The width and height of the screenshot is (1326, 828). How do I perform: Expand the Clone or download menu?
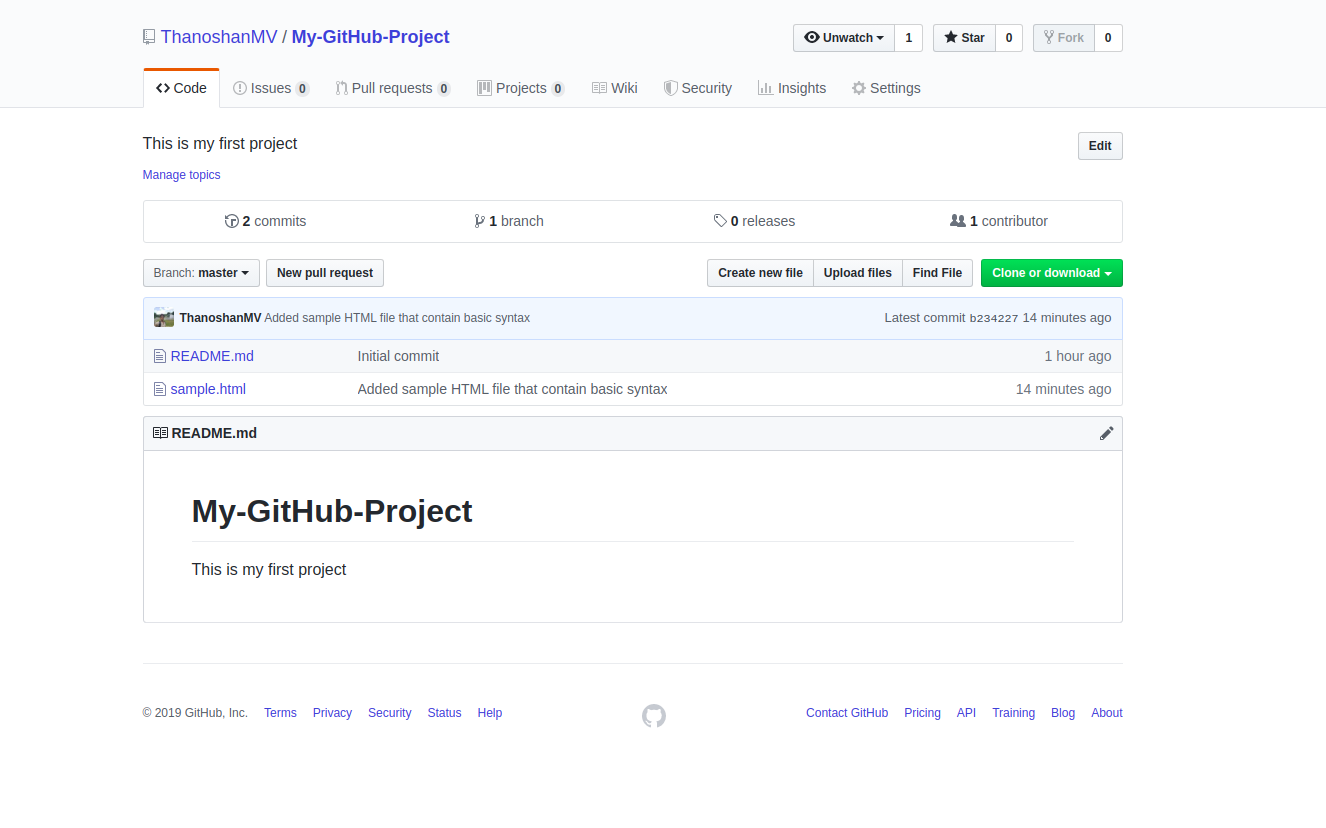1051,273
